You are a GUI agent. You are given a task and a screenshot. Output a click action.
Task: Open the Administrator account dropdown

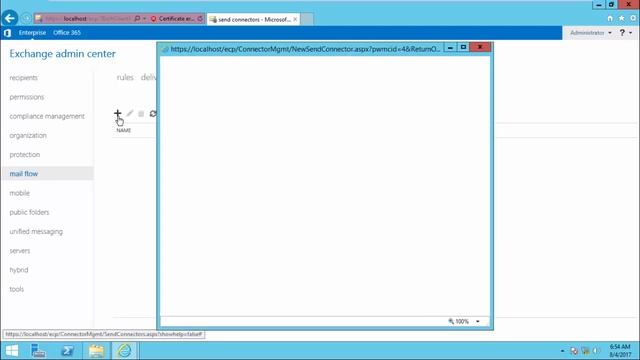pos(591,33)
